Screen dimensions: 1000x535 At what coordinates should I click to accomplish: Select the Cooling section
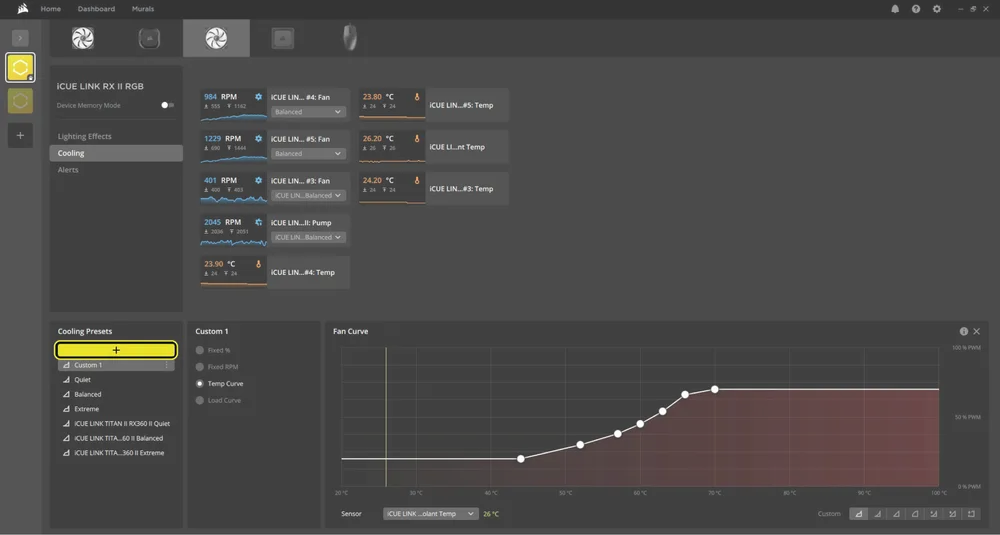[x=116, y=153]
